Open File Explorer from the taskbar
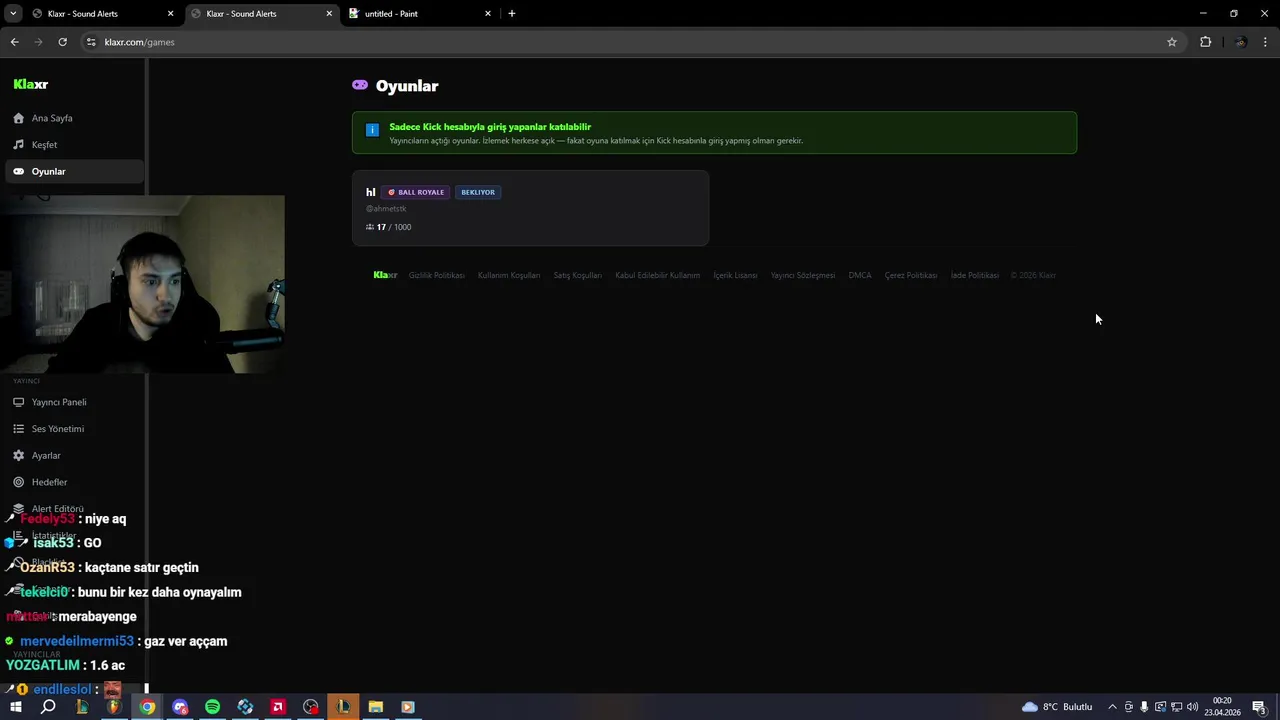Viewport: 1280px width, 720px height. point(375,707)
